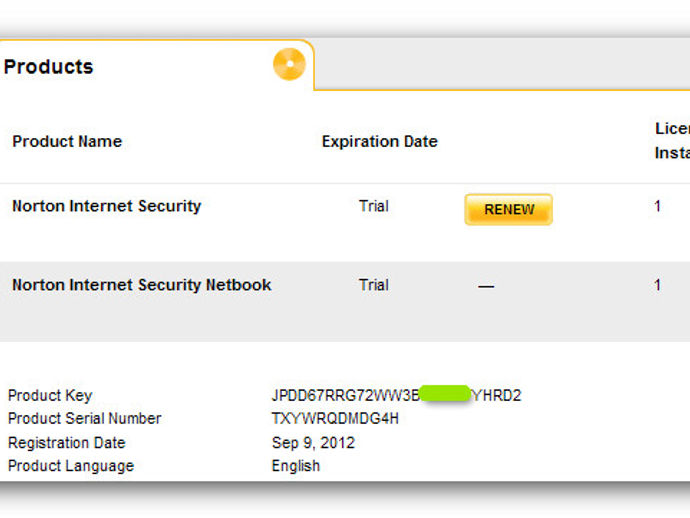This screenshot has height=518, width=690.
Task: Click the dash in the Netbook row
Action: point(486,287)
